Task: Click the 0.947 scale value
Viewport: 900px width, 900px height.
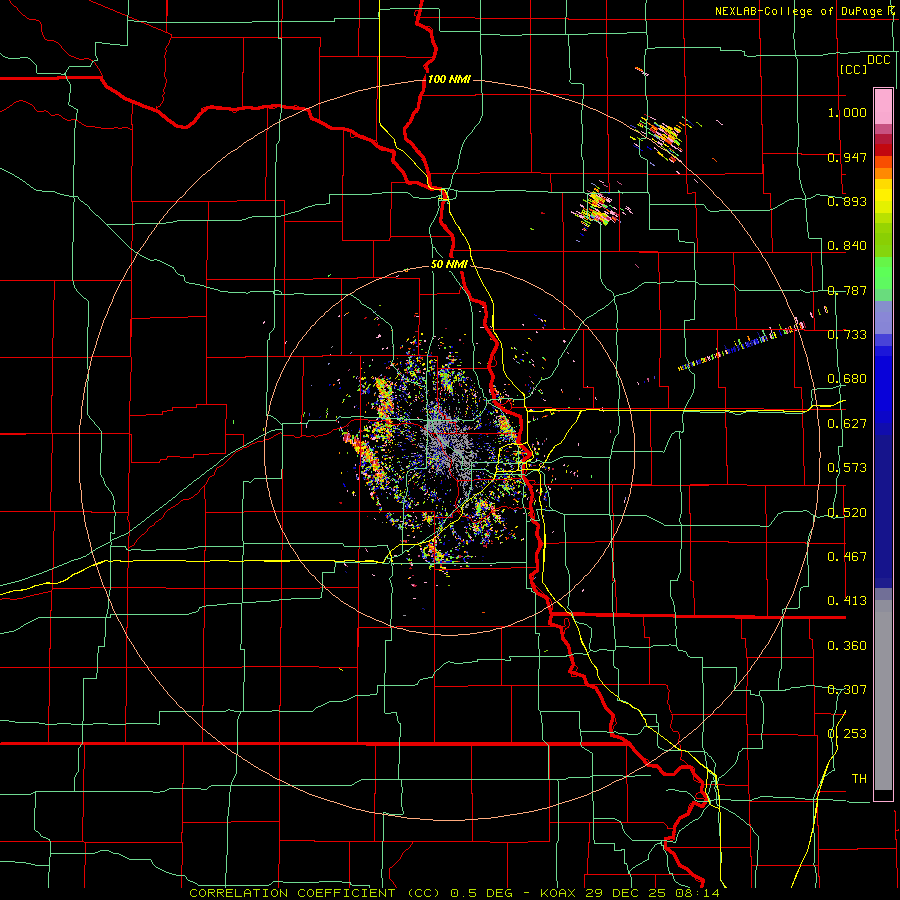Action: tap(847, 157)
